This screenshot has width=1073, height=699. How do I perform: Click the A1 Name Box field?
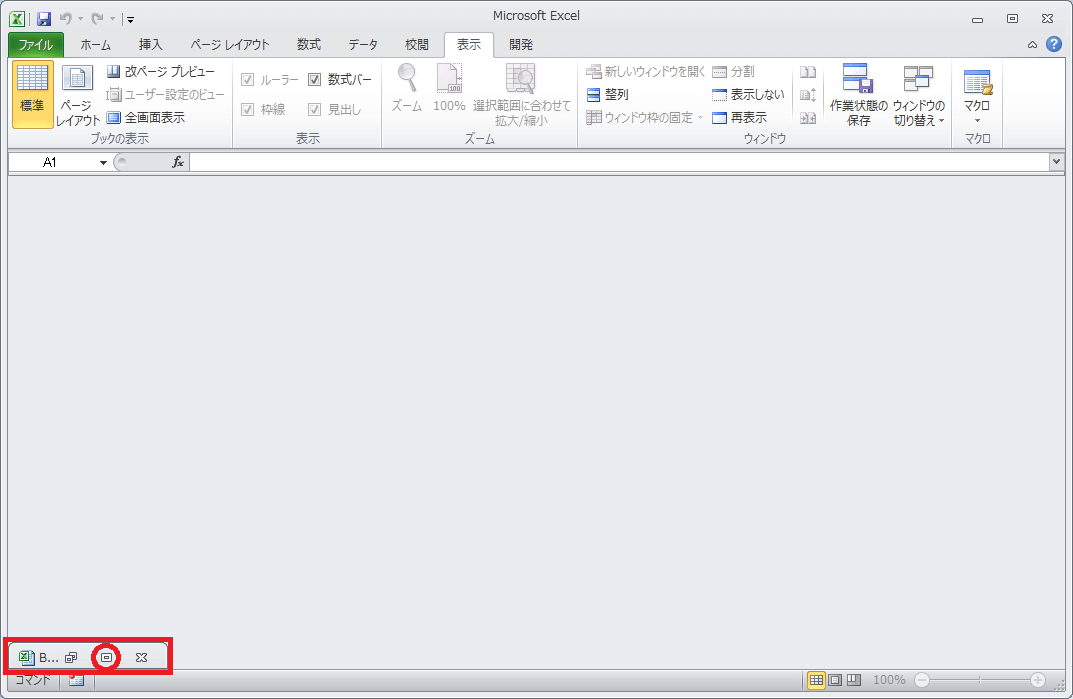coord(52,162)
